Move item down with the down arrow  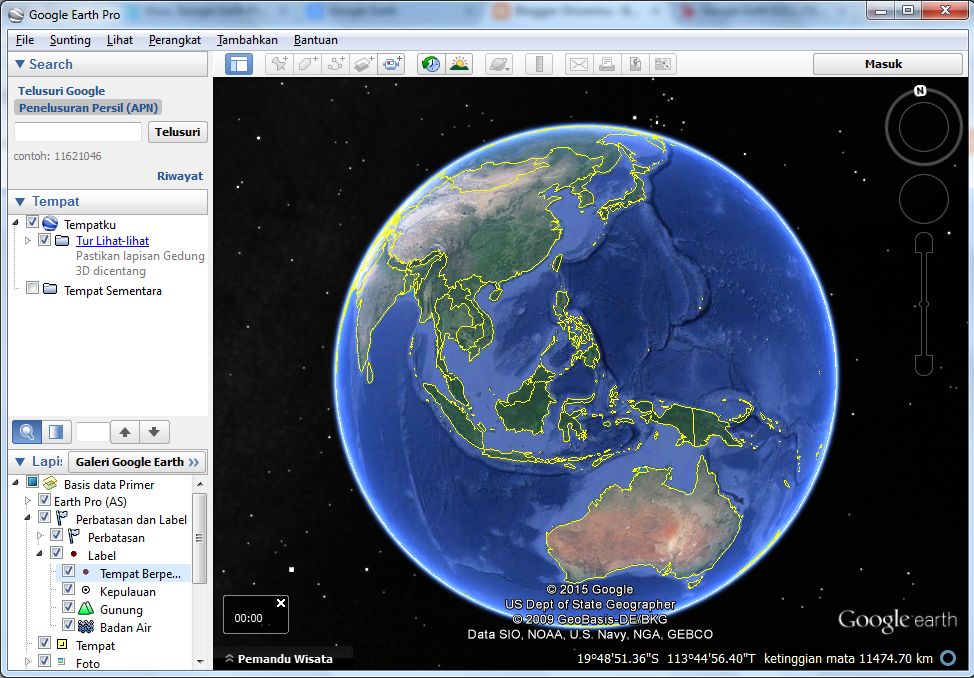click(154, 432)
